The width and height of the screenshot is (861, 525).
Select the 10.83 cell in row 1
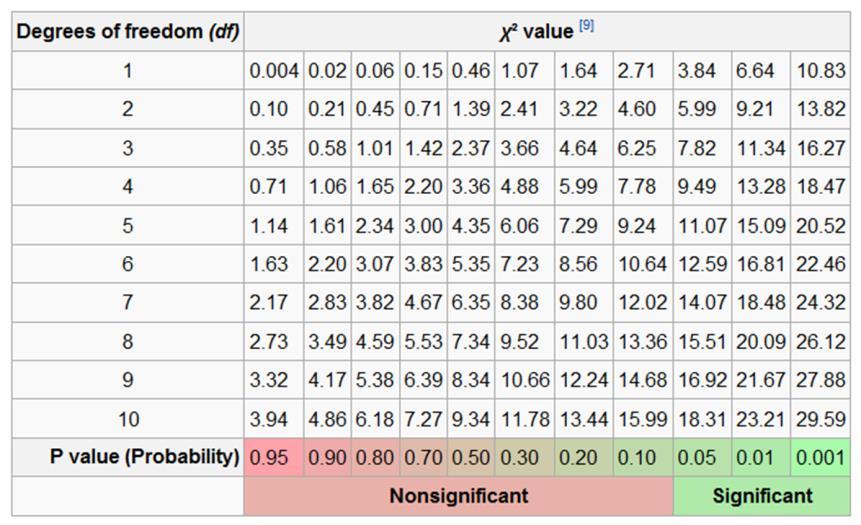(820, 71)
